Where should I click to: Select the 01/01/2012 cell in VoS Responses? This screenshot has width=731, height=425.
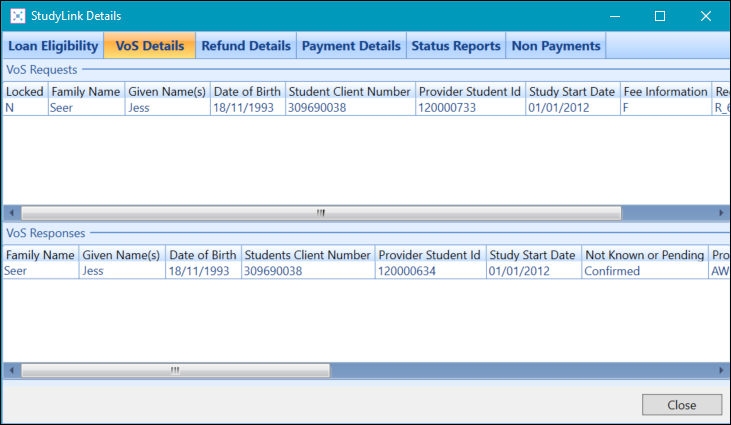coord(533,271)
